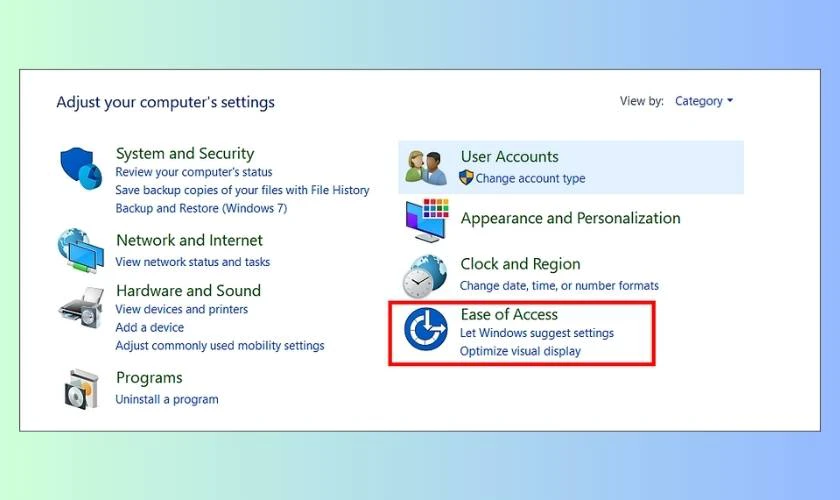Choose Add a device link
The image size is (840, 500).
tap(149, 327)
